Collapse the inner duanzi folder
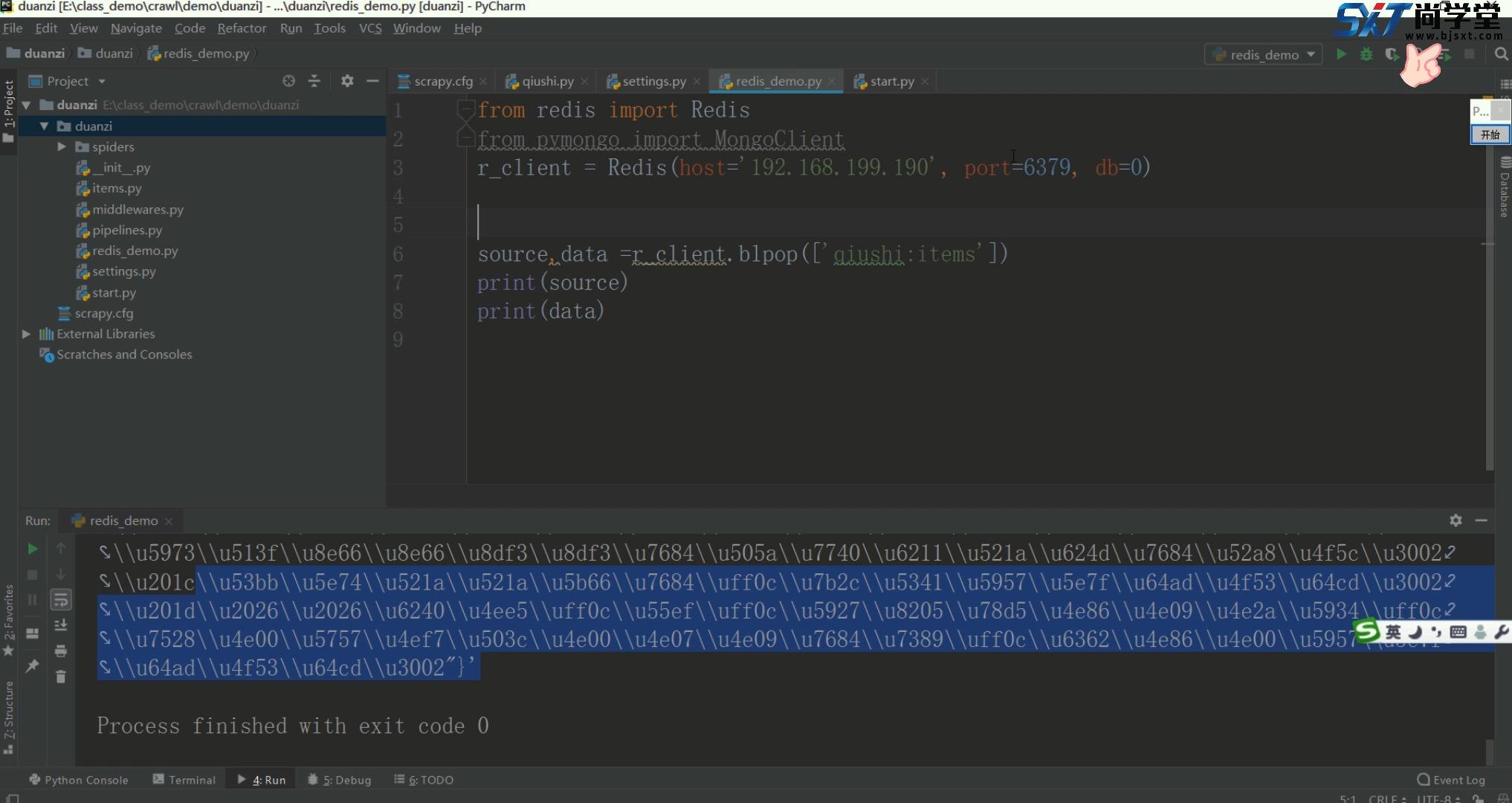Screen dimensions: 1512x803 point(45,126)
